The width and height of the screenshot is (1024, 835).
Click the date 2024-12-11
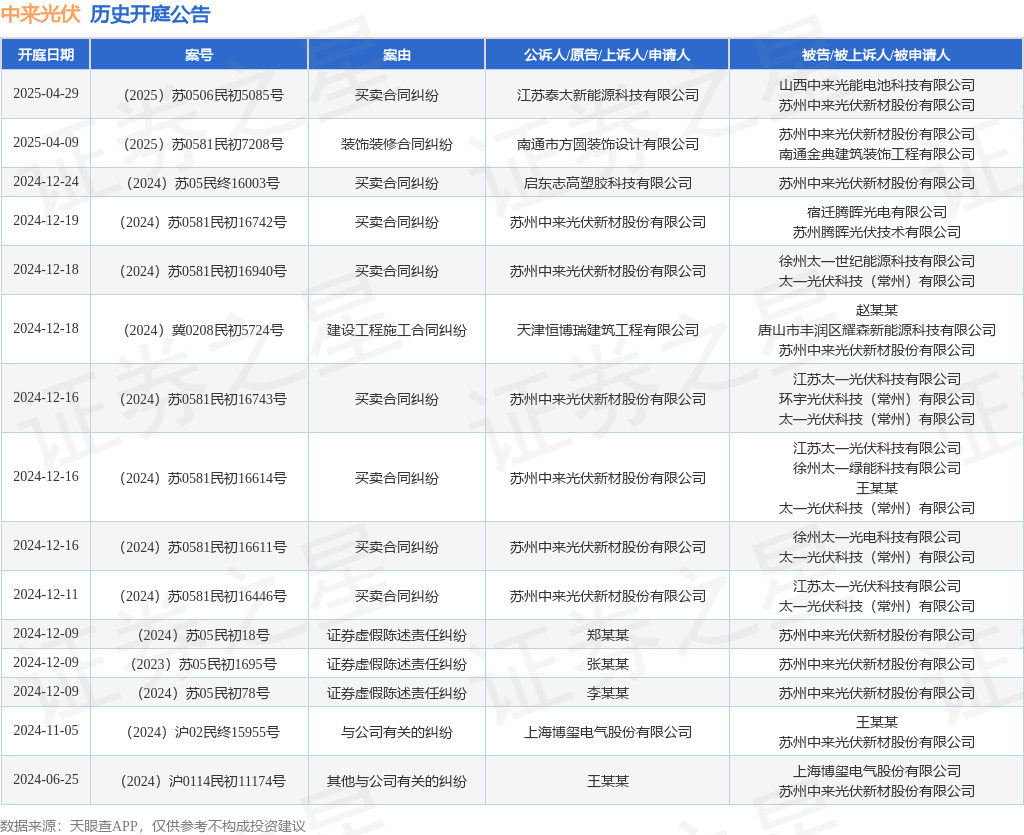[x=46, y=595]
